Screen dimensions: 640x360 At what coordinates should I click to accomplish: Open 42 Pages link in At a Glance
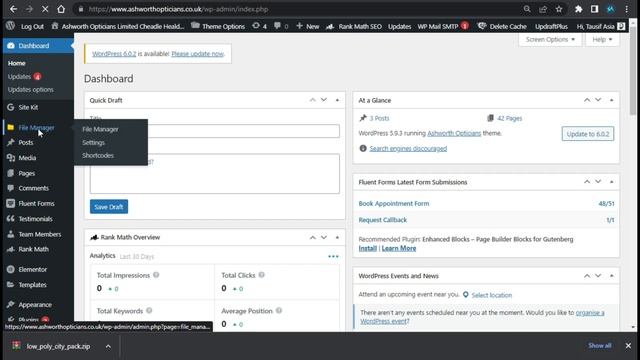click(509, 118)
